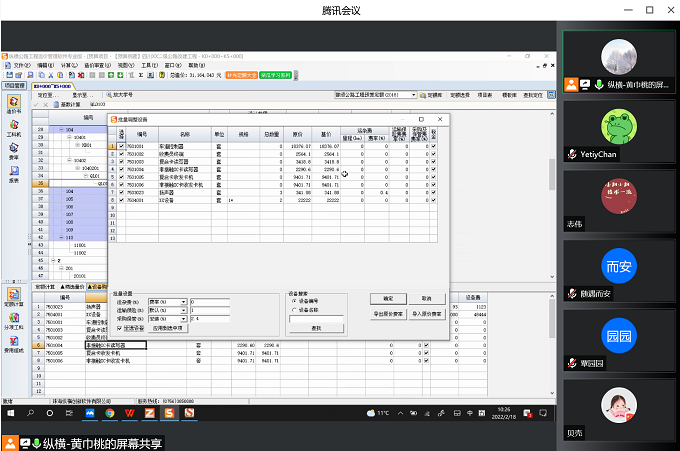Click the 应用到选中项 button
680x451 pixels.
pos(168,328)
